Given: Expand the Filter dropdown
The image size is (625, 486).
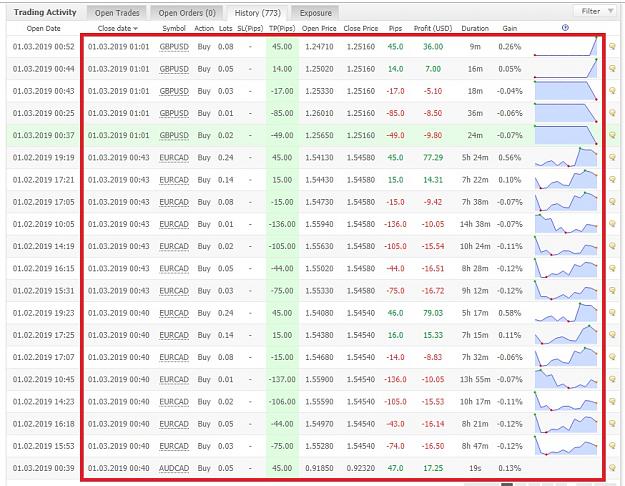Looking at the screenshot, I should coord(595,12).
